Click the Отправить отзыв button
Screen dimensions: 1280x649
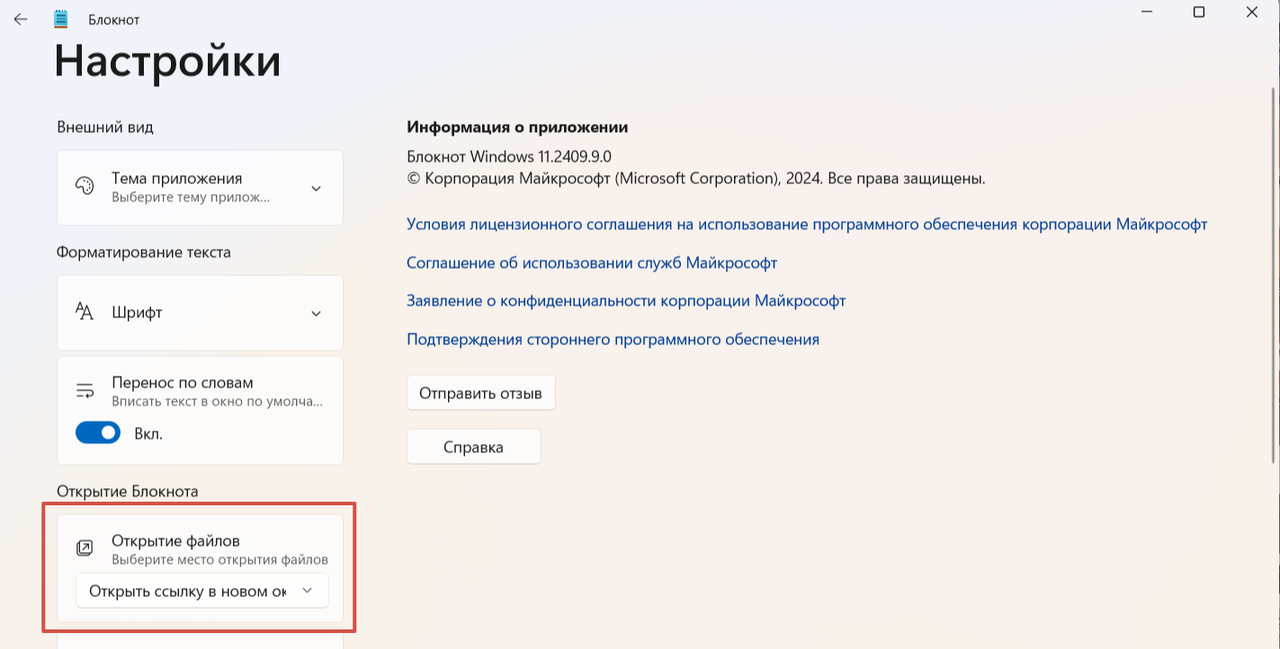(x=481, y=393)
